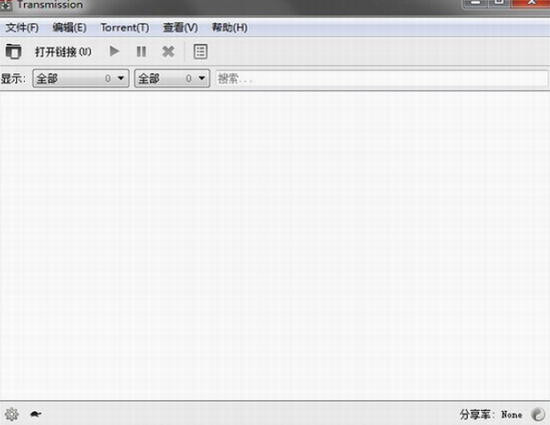Click the open torrent file icon

point(13,52)
